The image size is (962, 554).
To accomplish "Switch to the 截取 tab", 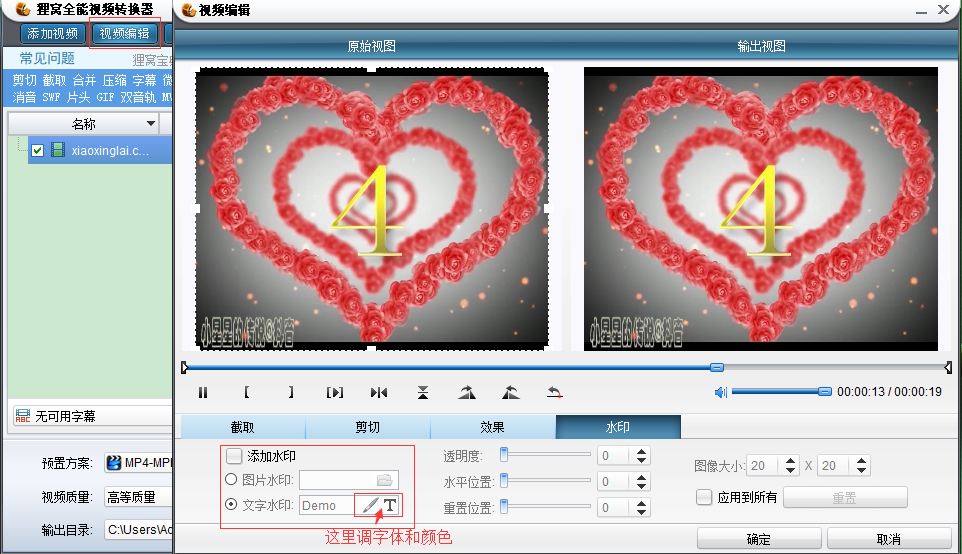I will point(242,427).
